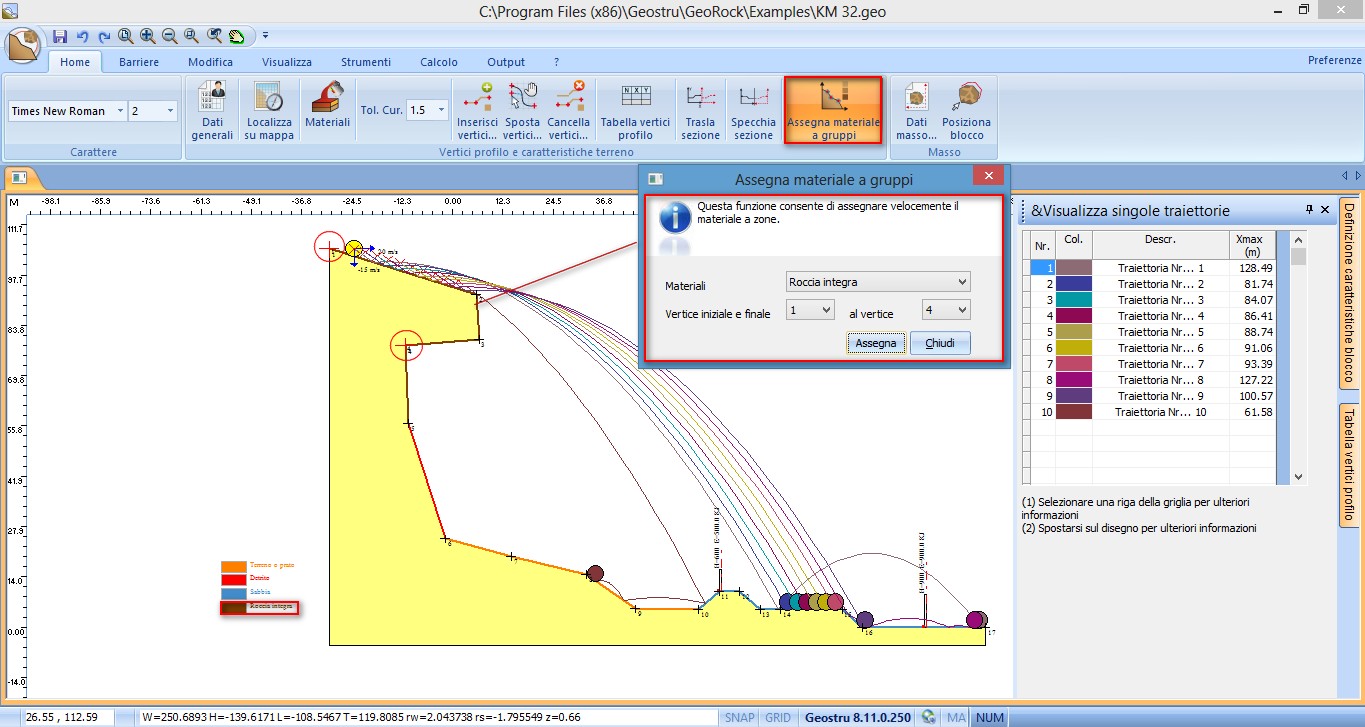Click color swatch of Traiettoria Nr. 1
The image size is (1365, 727).
[x=1074, y=268]
